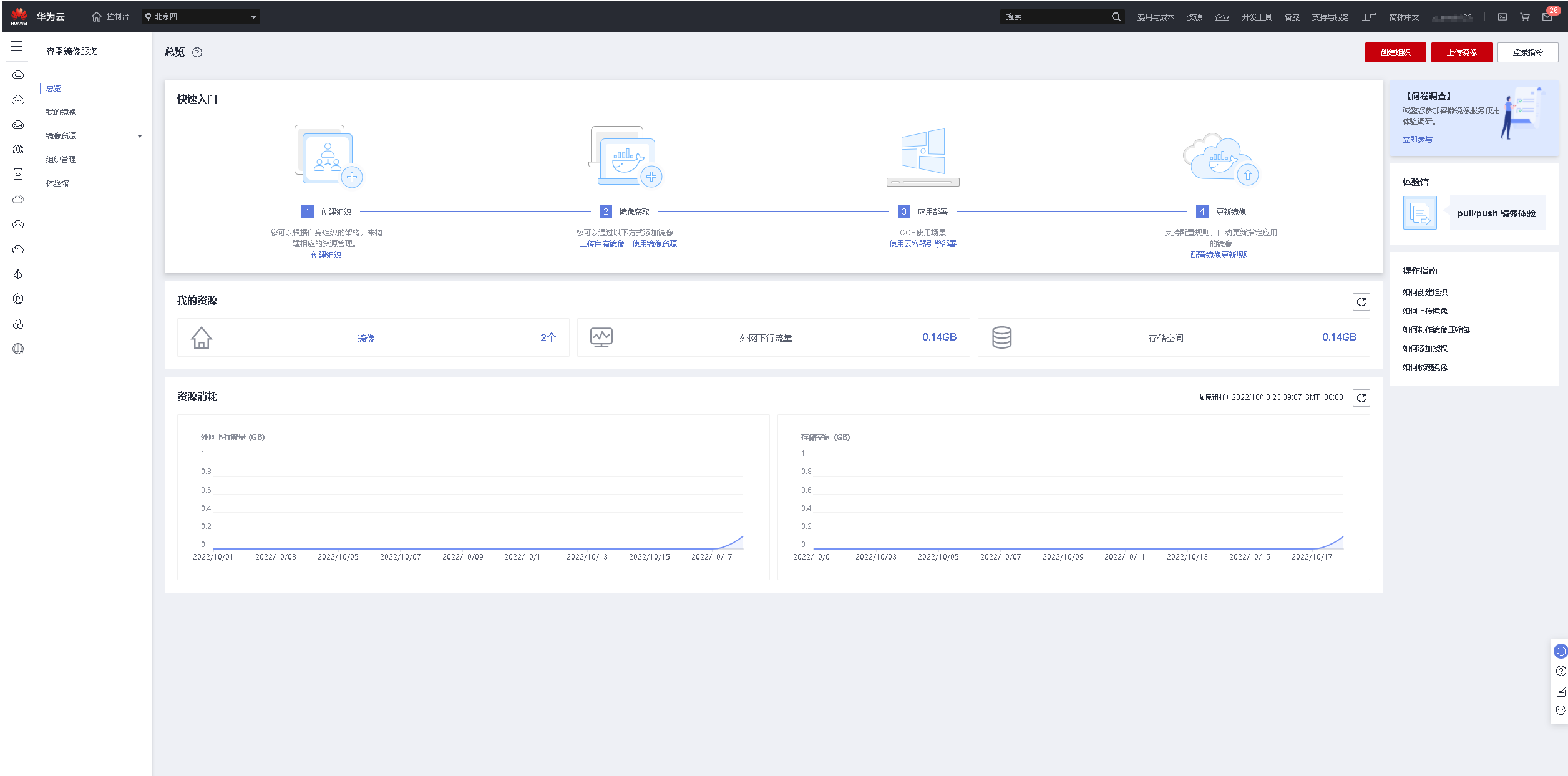
Task: Click the globe icon in left rail
Action: [x=18, y=349]
